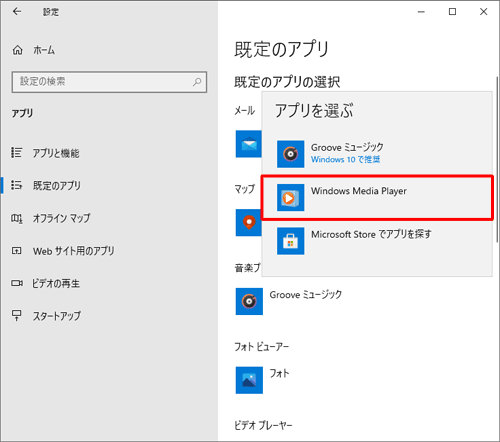Click current Groove ミュージック music player icon
500x442 pixels.
coord(249,301)
